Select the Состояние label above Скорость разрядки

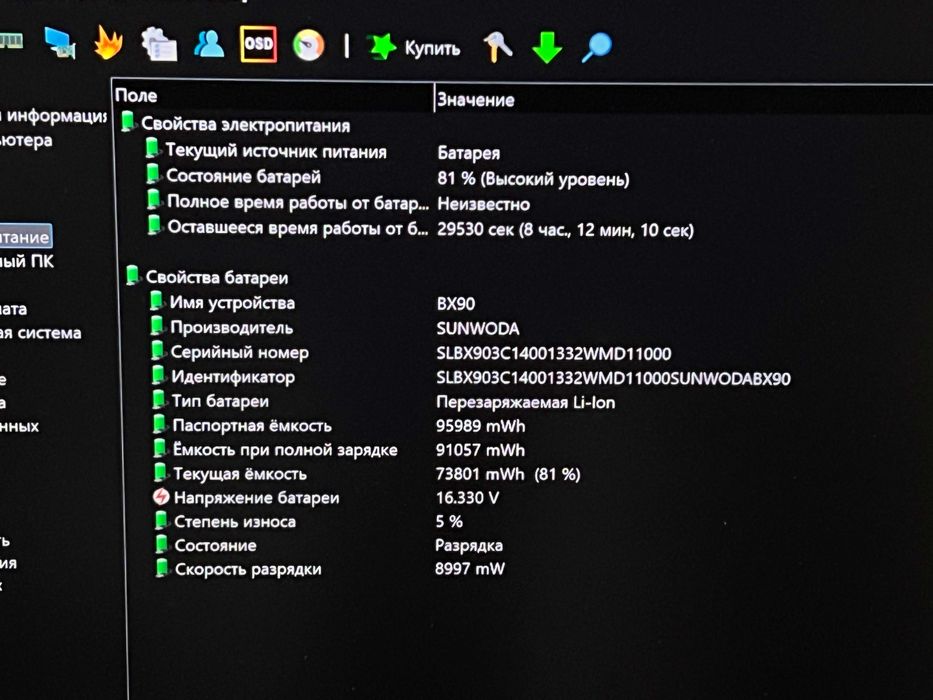pos(215,545)
